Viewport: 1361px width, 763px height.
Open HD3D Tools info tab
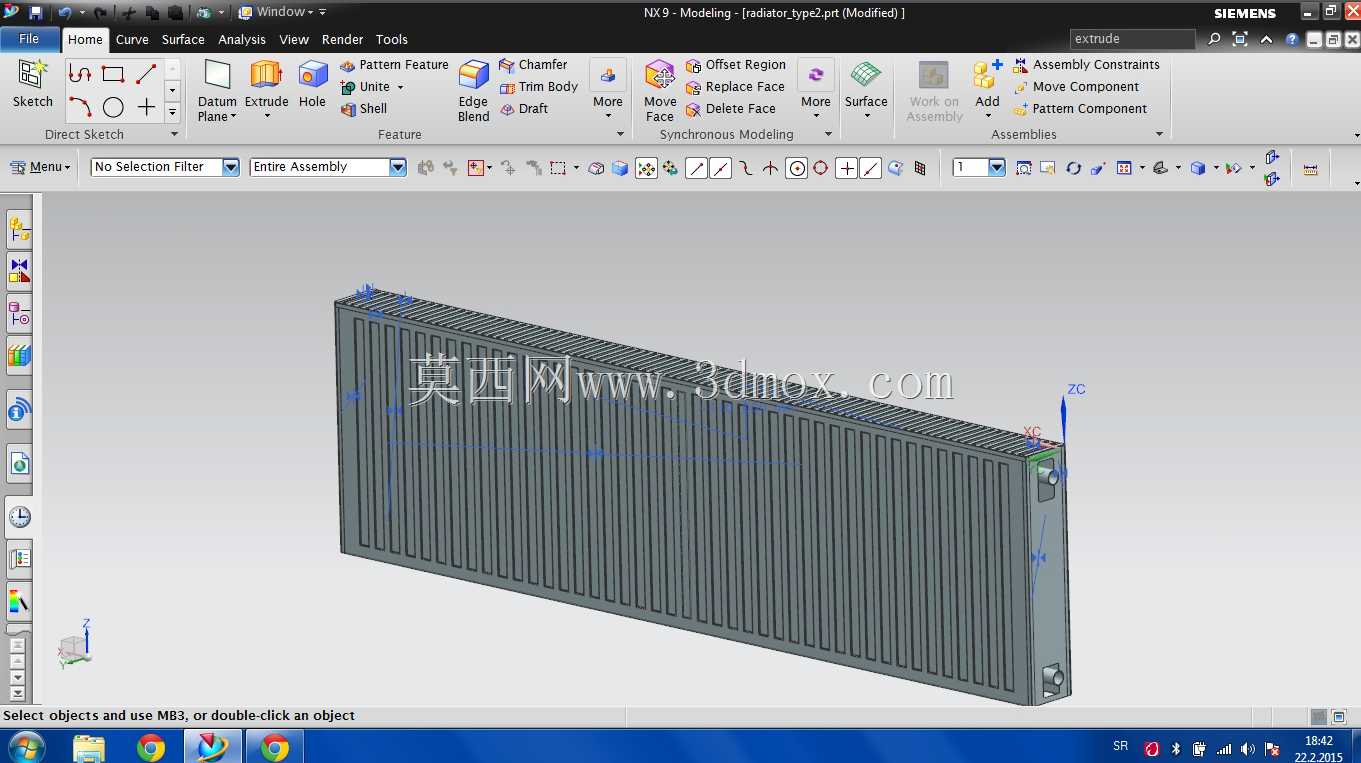point(19,410)
